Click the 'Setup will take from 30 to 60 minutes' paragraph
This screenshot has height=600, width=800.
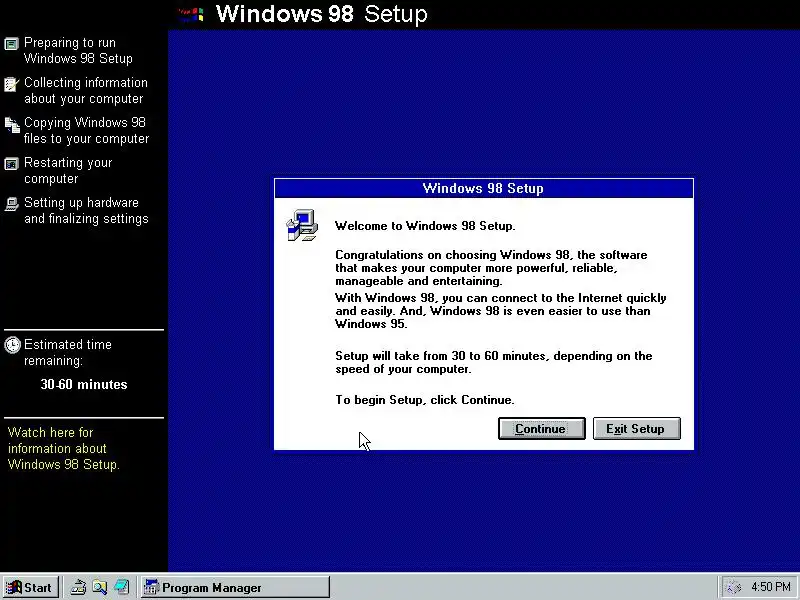click(x=493, y=362)
